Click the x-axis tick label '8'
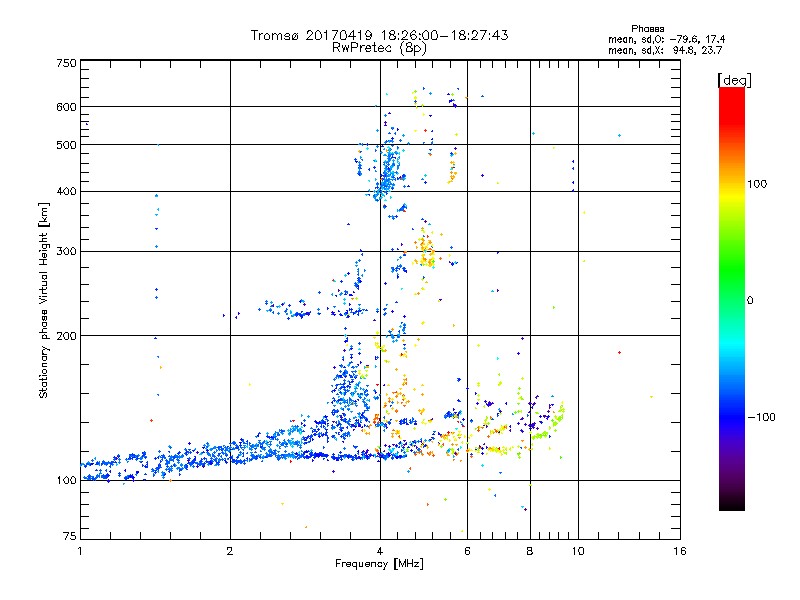The height and width of the screenshot is (600, 800). coord(530,551)
